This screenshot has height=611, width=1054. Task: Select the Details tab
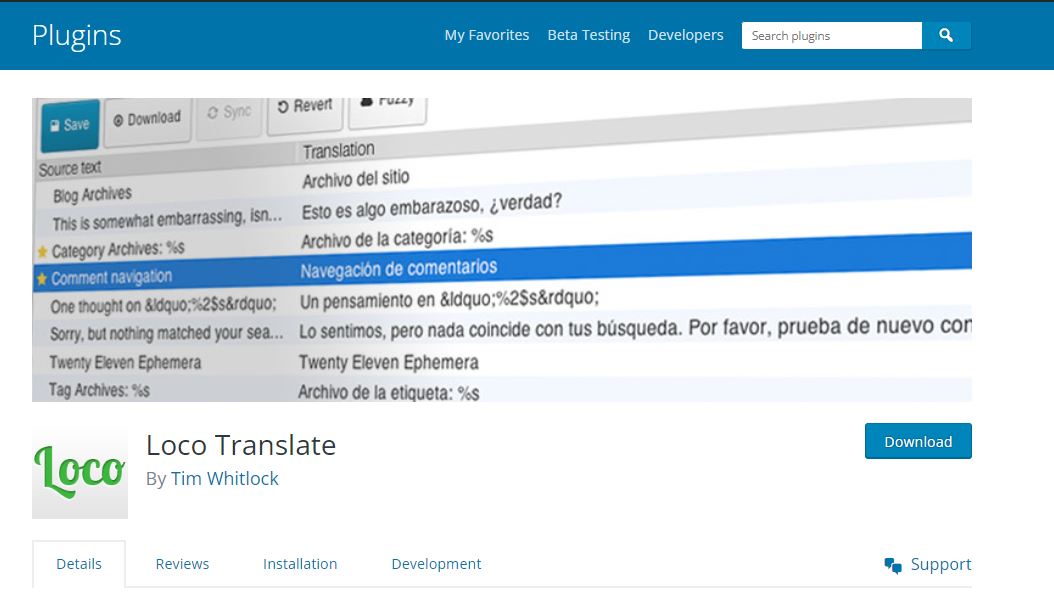point(79,564)
